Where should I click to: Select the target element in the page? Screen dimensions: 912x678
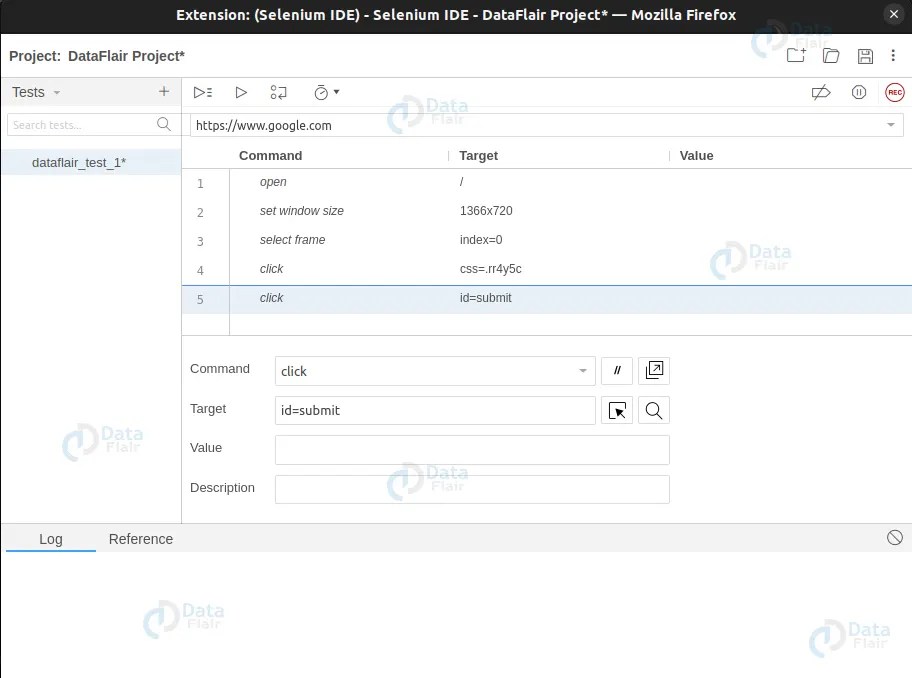(x=617, y=410)
